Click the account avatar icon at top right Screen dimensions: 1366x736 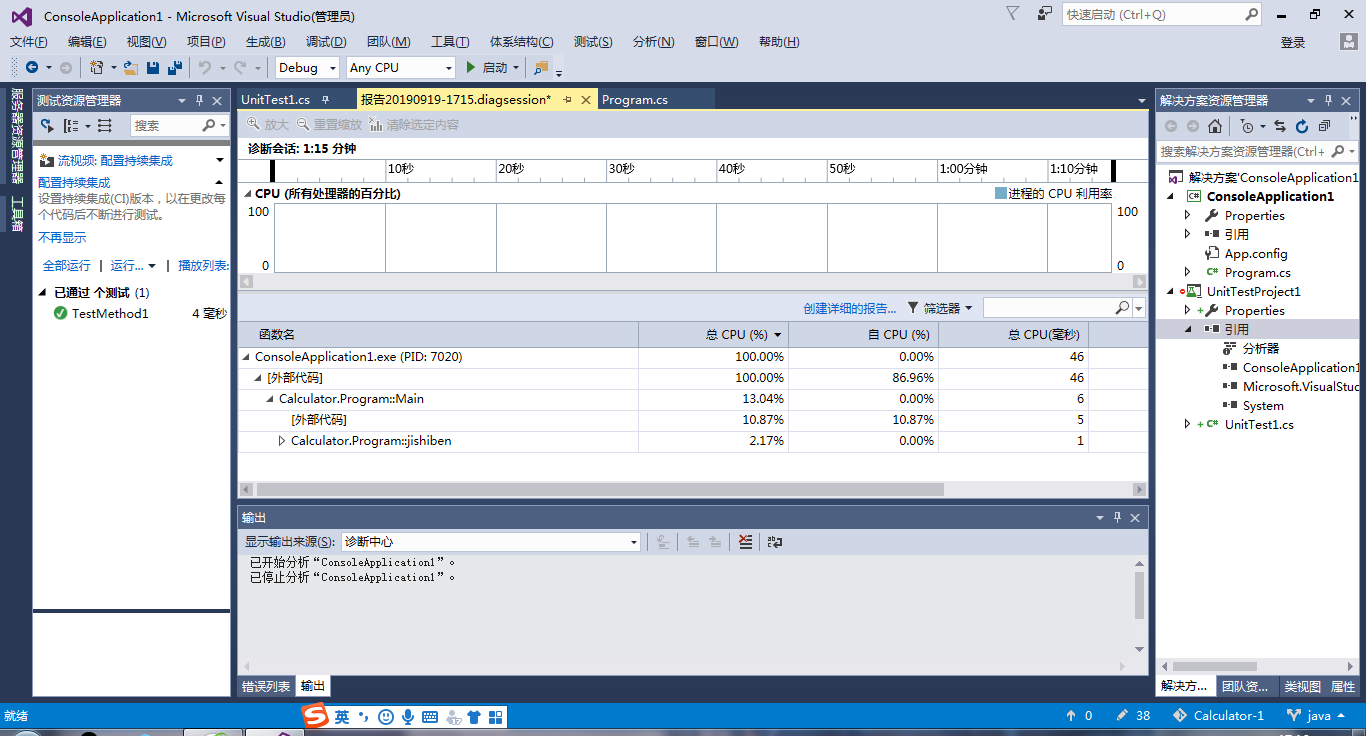point(1349,42)
